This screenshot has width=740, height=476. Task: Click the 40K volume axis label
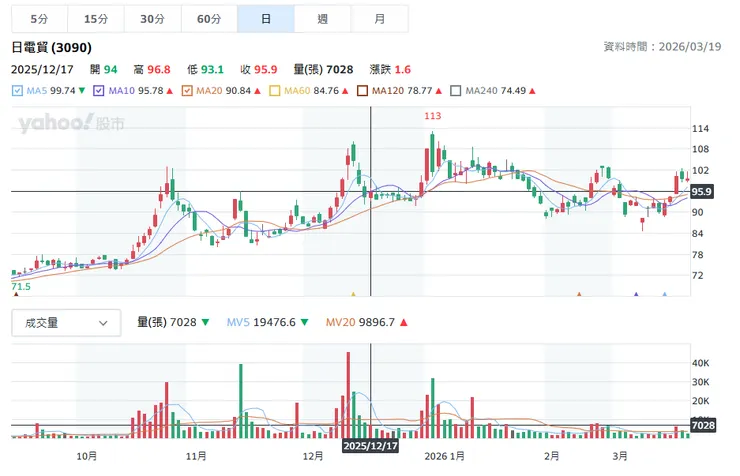[x=700, y=363]
